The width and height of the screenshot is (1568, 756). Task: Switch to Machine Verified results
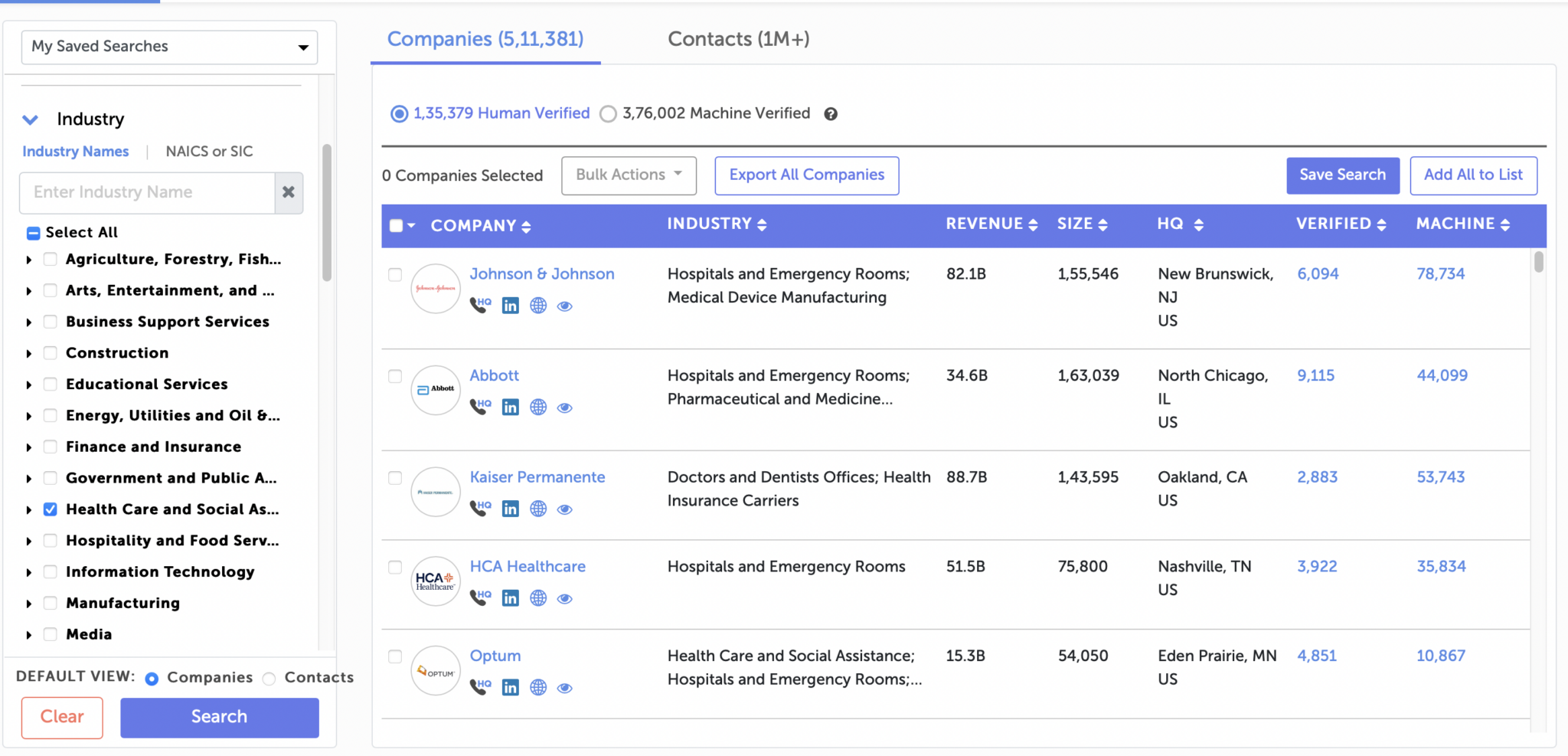pos(607,113)
